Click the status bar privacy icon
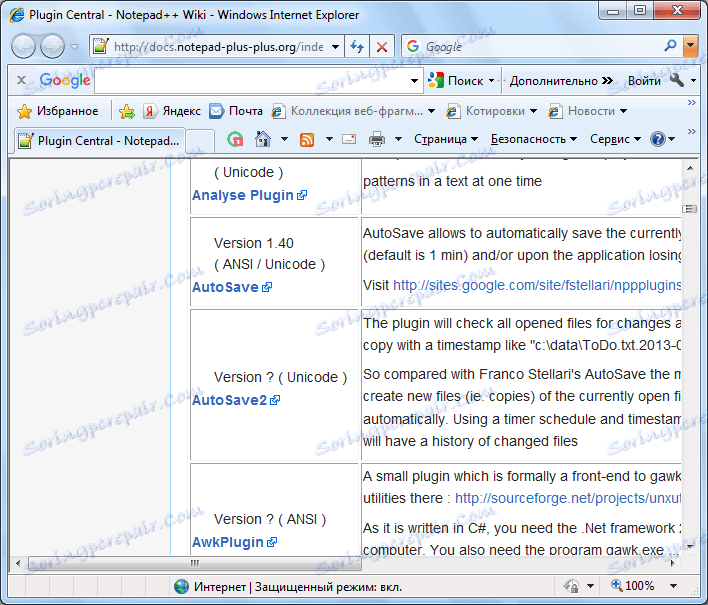 tap(571, 586)
